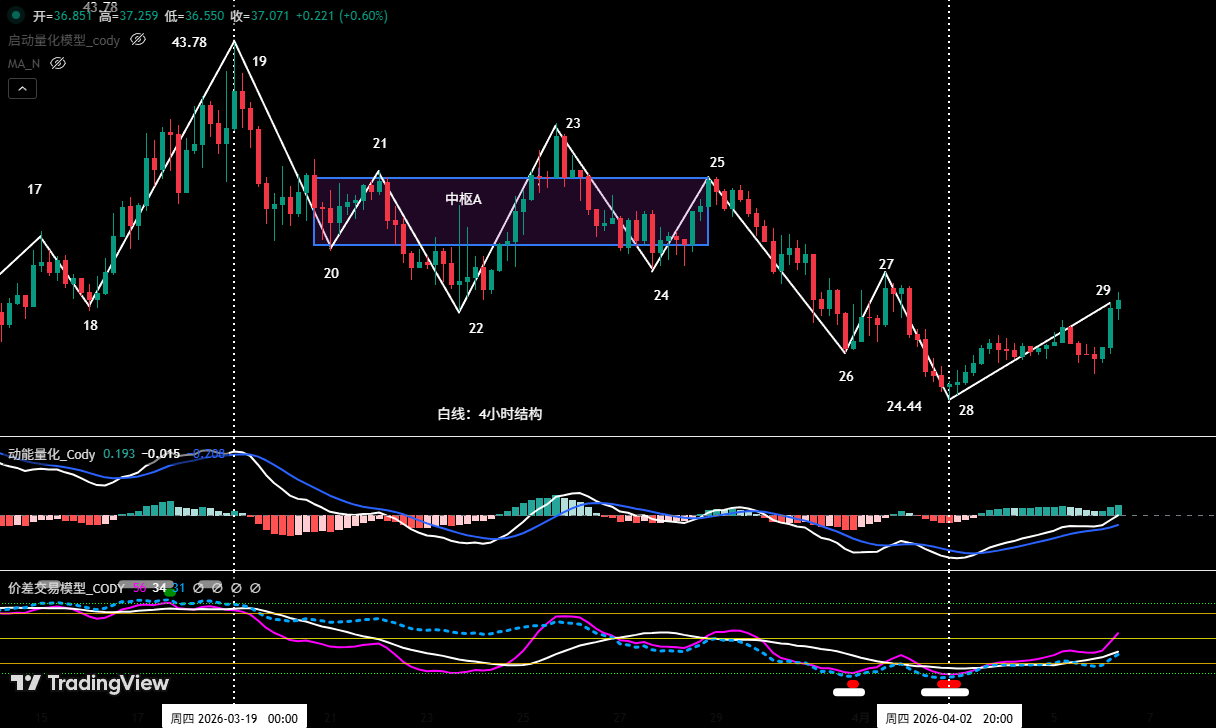Collapse the indicator legend with chevron button

coord(23,88)
